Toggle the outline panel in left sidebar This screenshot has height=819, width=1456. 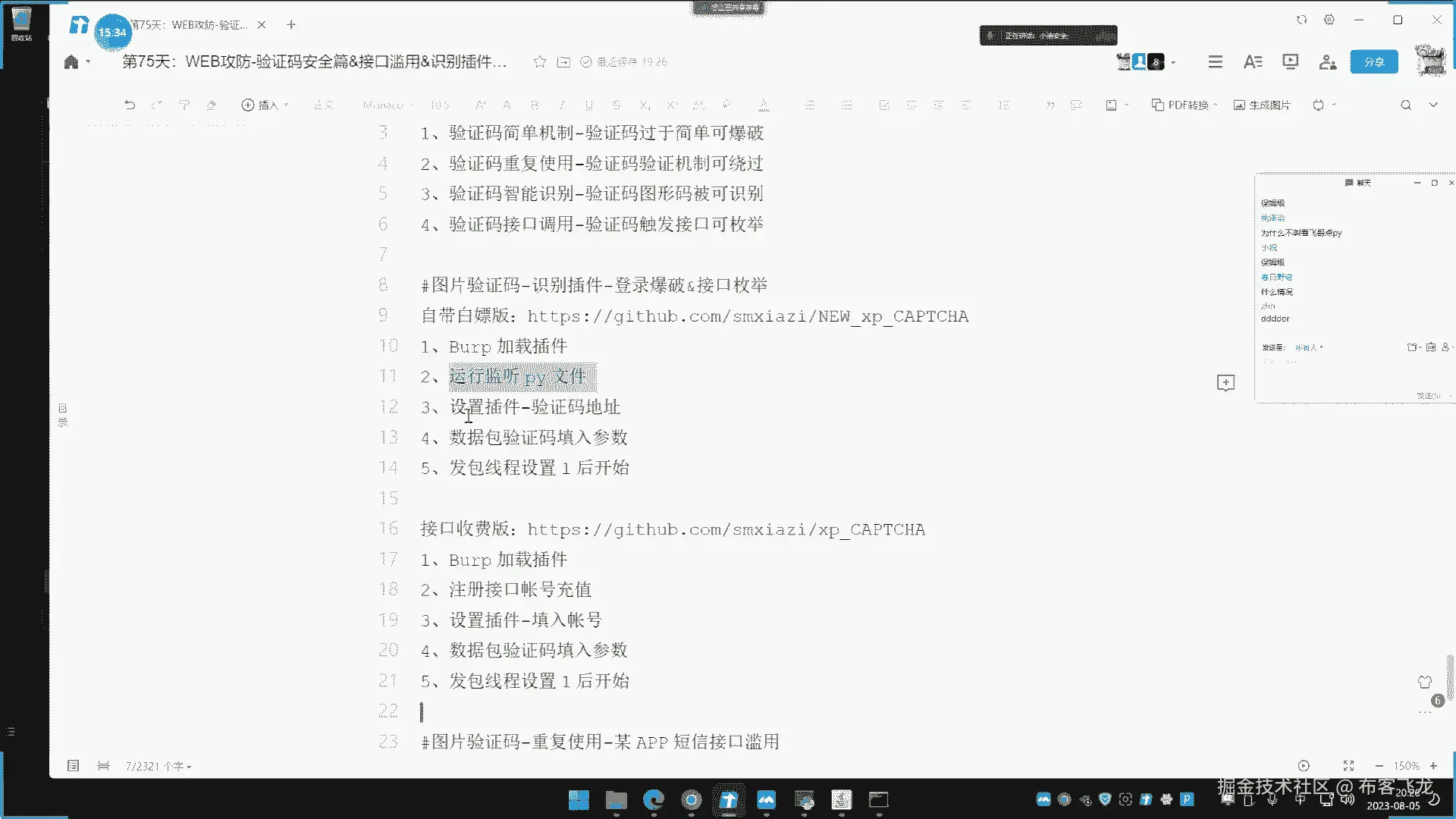tap(63, 415)
